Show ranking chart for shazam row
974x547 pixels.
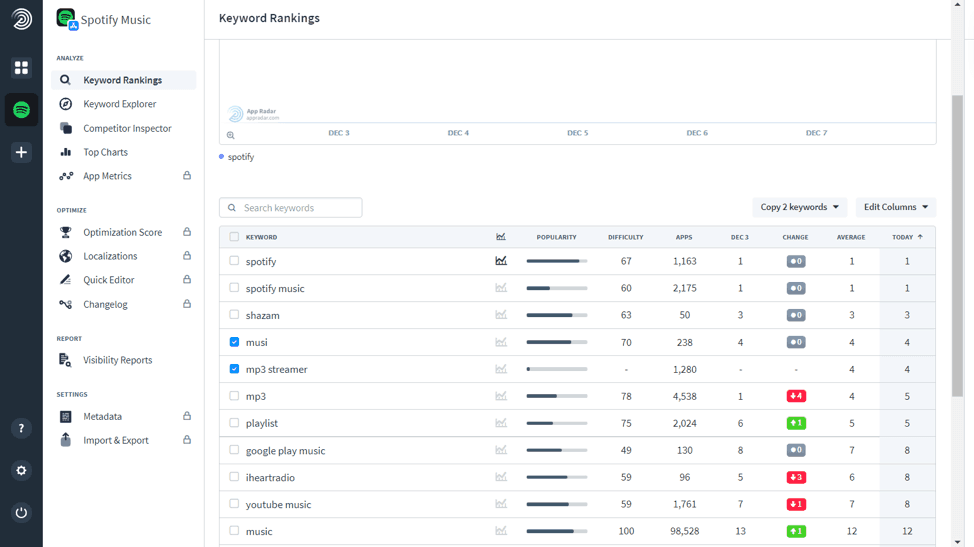click(501, 315)
